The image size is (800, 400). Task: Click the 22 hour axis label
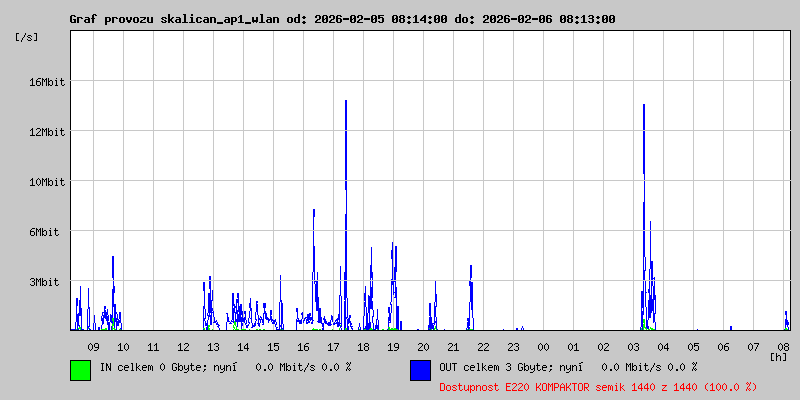click(483, 347)
